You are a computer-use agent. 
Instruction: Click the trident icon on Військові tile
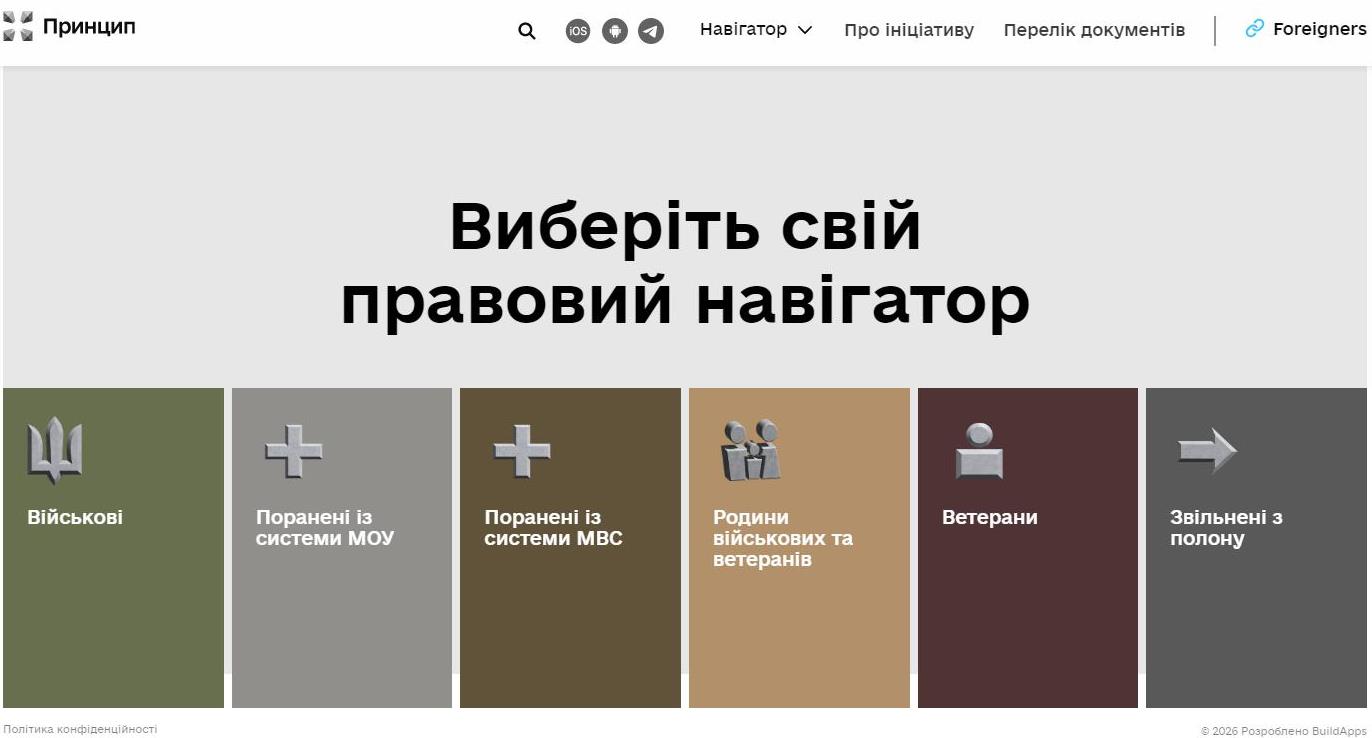coord(55,451)
